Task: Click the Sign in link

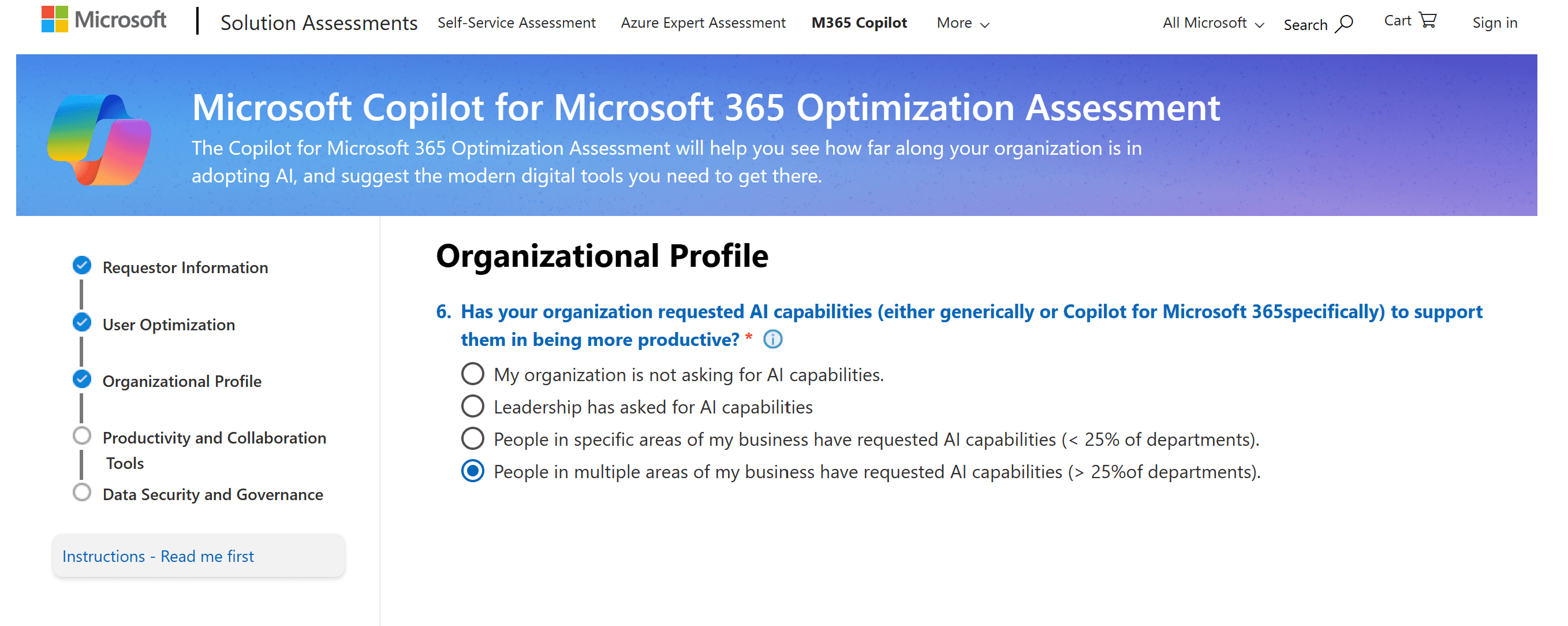Action: 1494,23
